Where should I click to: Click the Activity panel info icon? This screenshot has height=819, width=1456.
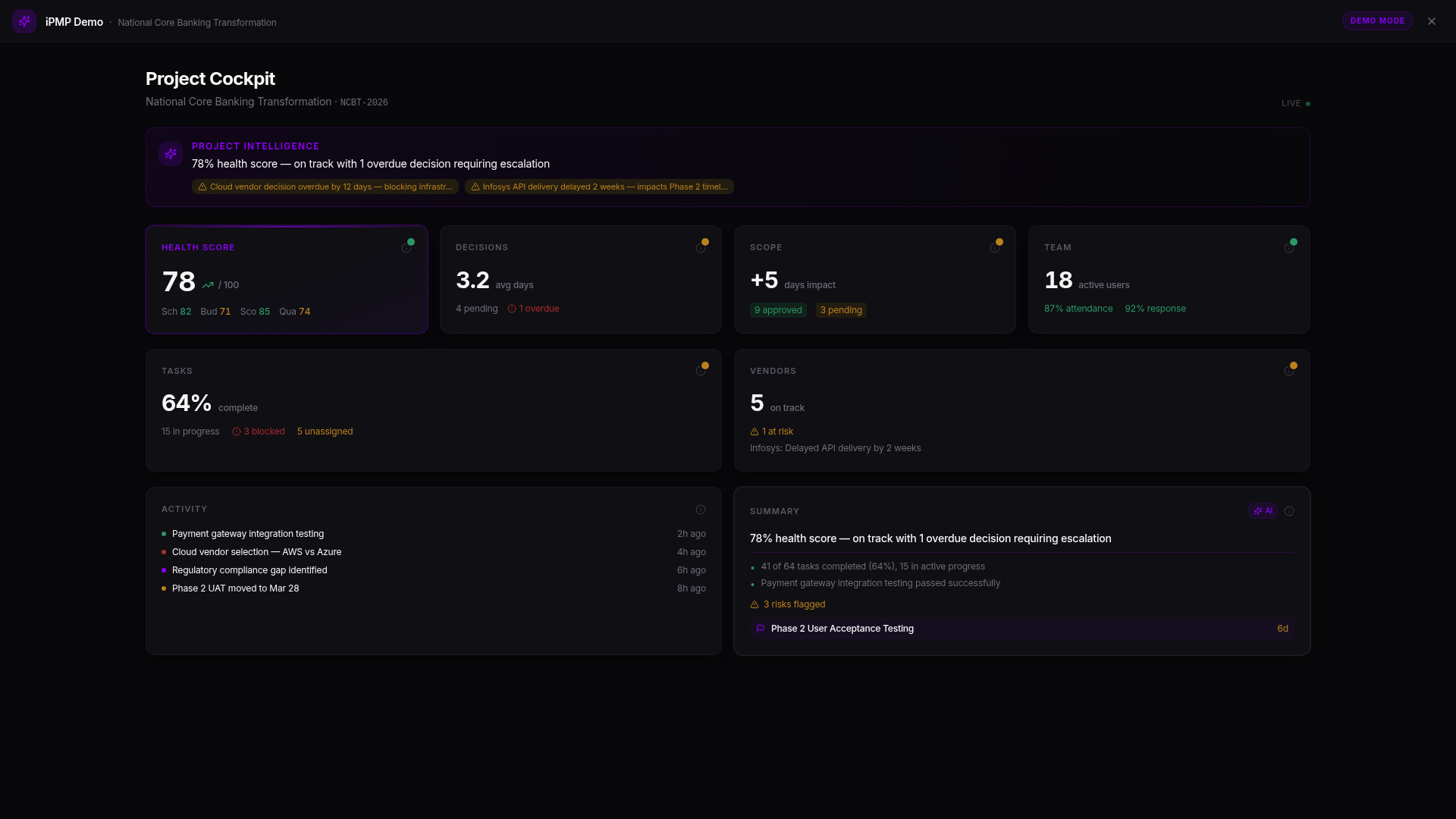pyautogui.click(x=701, y=510)
